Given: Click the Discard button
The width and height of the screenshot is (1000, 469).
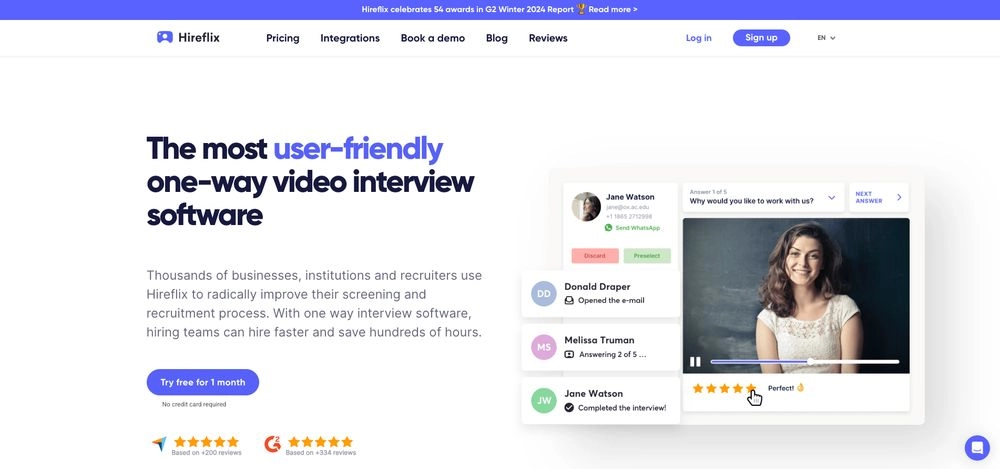Looking at the screenshot, I should [595, 256].
